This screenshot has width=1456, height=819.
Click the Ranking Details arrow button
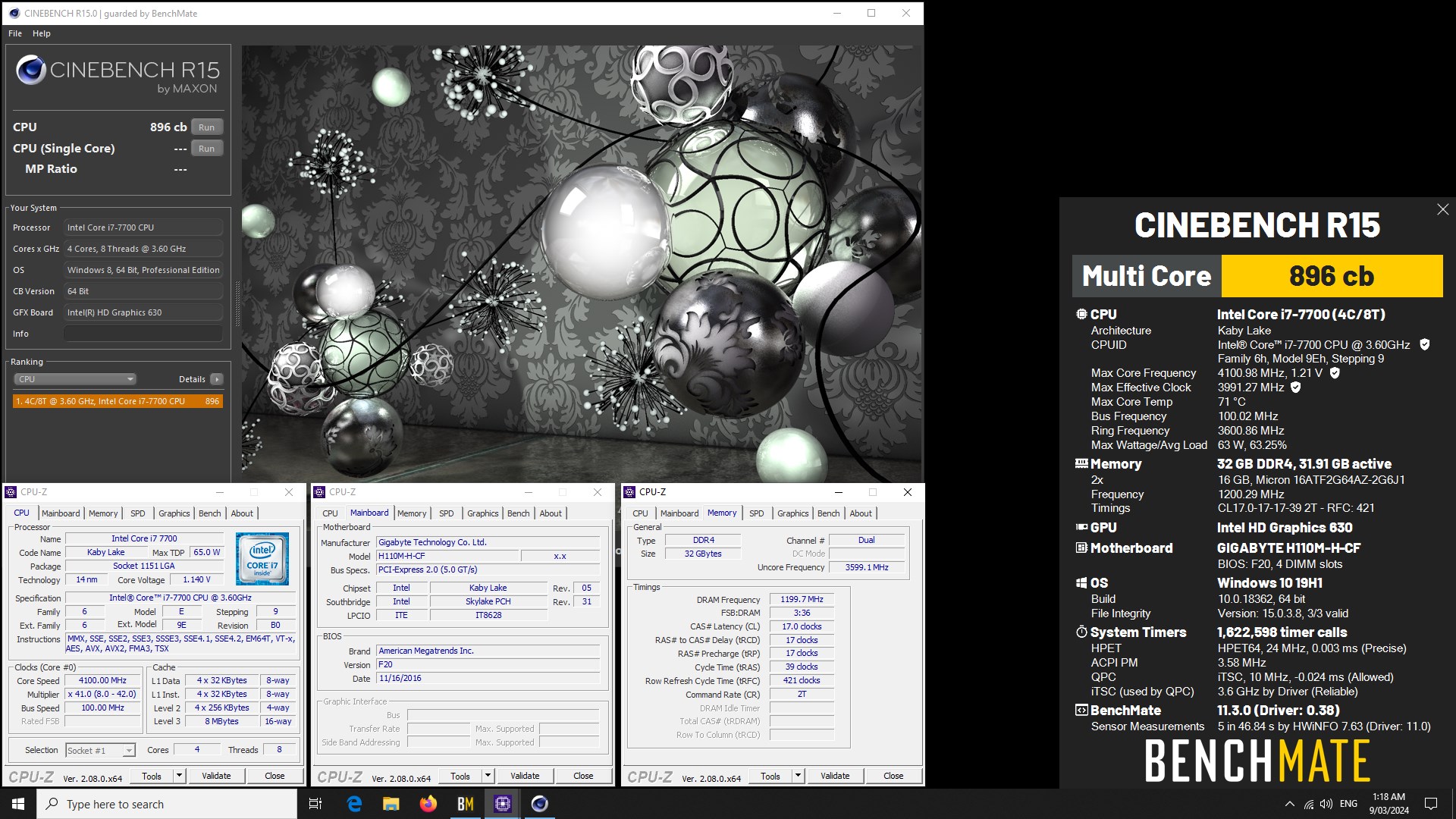click(x=217, y=379)
